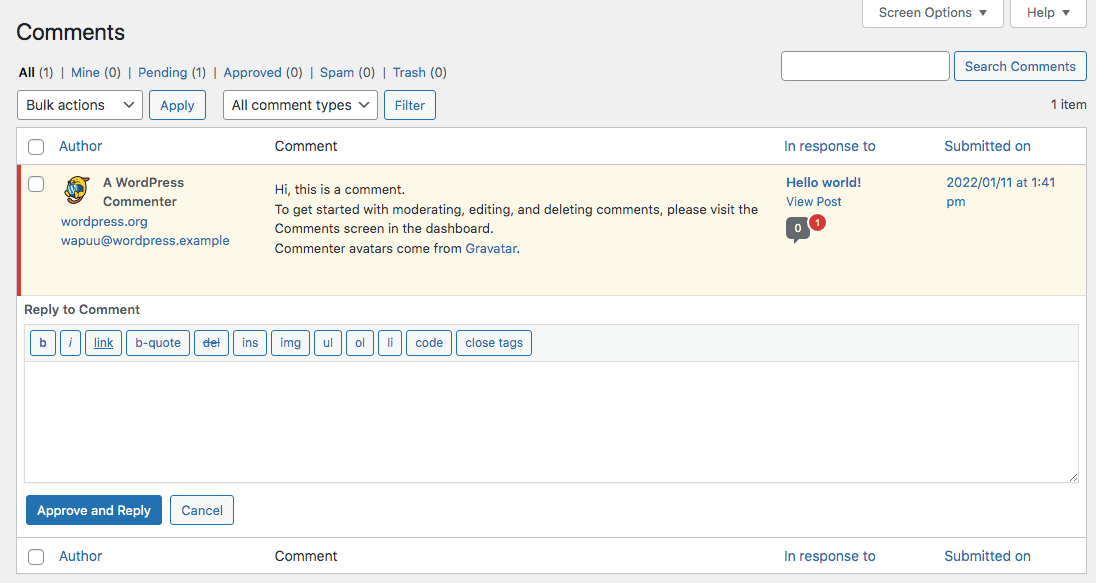Image resolution: width=1096 pixels, height=583 pixels.
Task: Insert an image with img quicktag
Action: click(290, 343)
